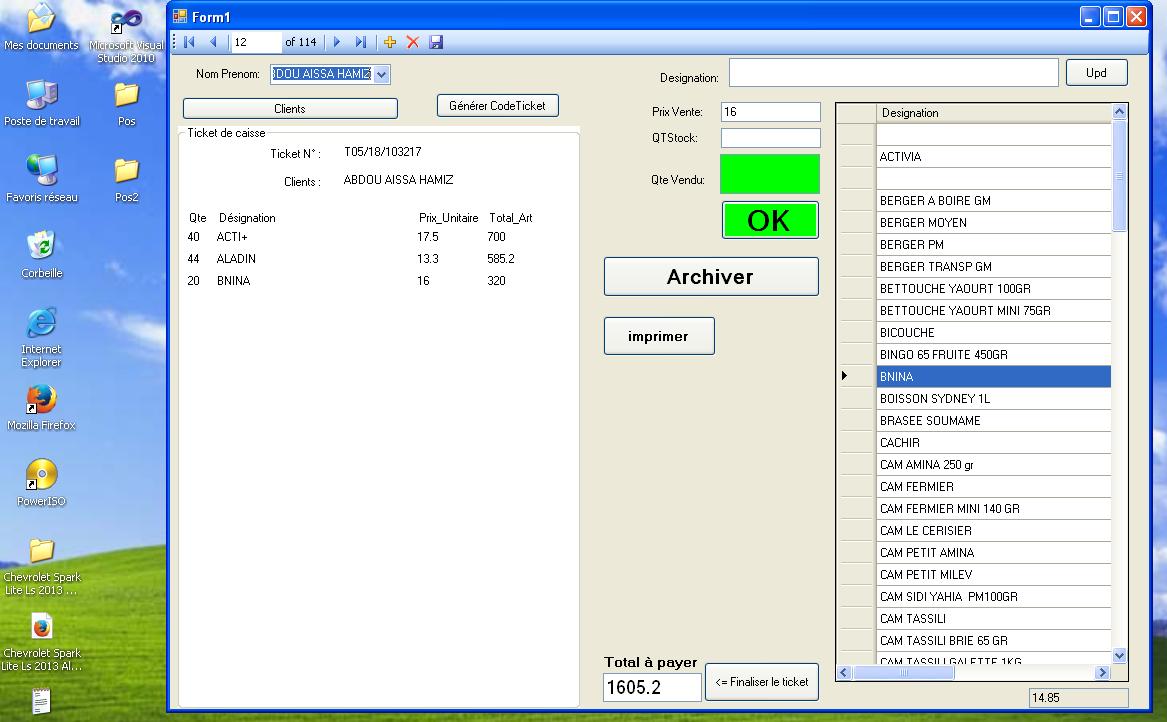This screenshot has width=1167, height=722.
Task: Go to next record in navigator
Action: pyautogui.click(x=337, y=42)
